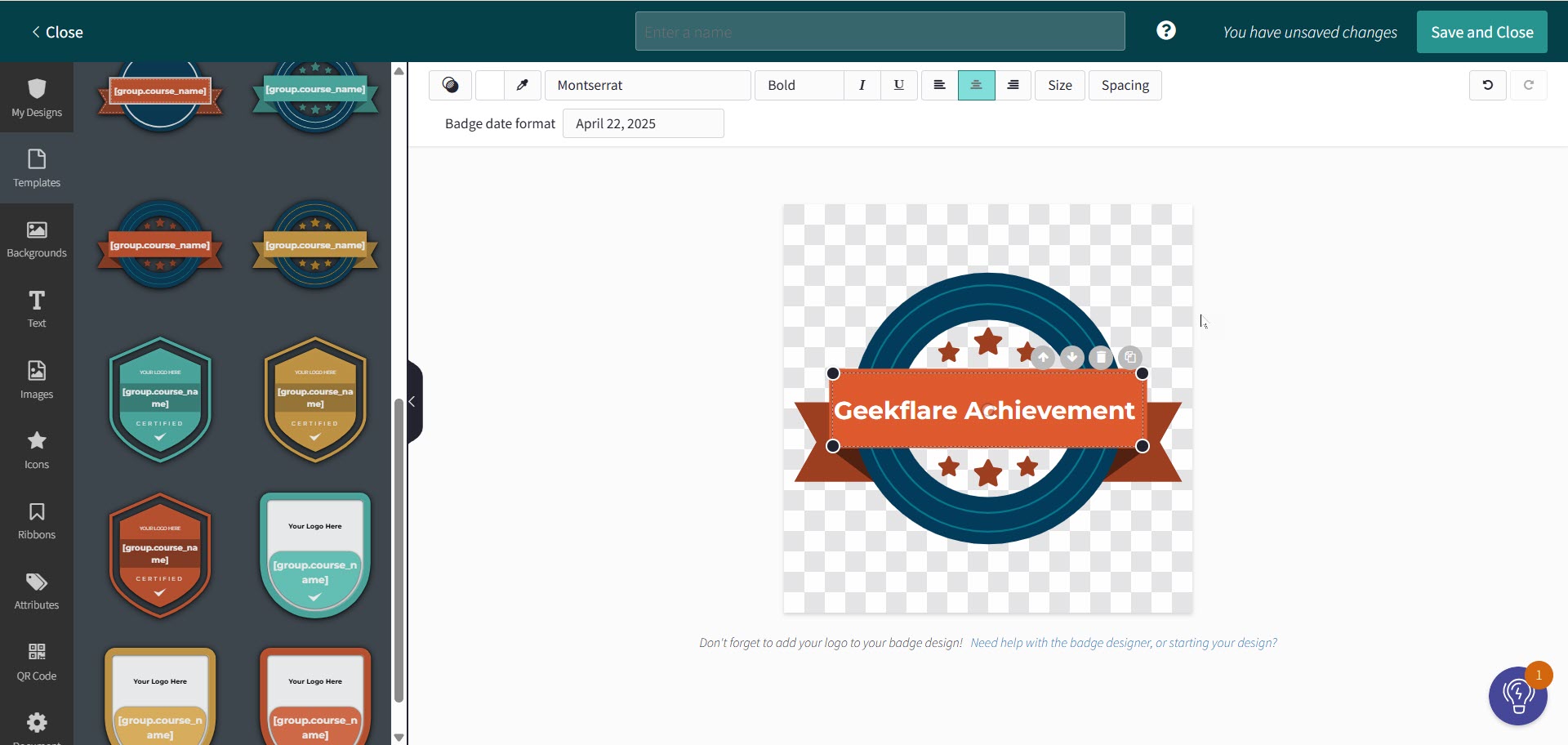
Task: Switch to the Templates tab
Action: (x=36, y=167)
